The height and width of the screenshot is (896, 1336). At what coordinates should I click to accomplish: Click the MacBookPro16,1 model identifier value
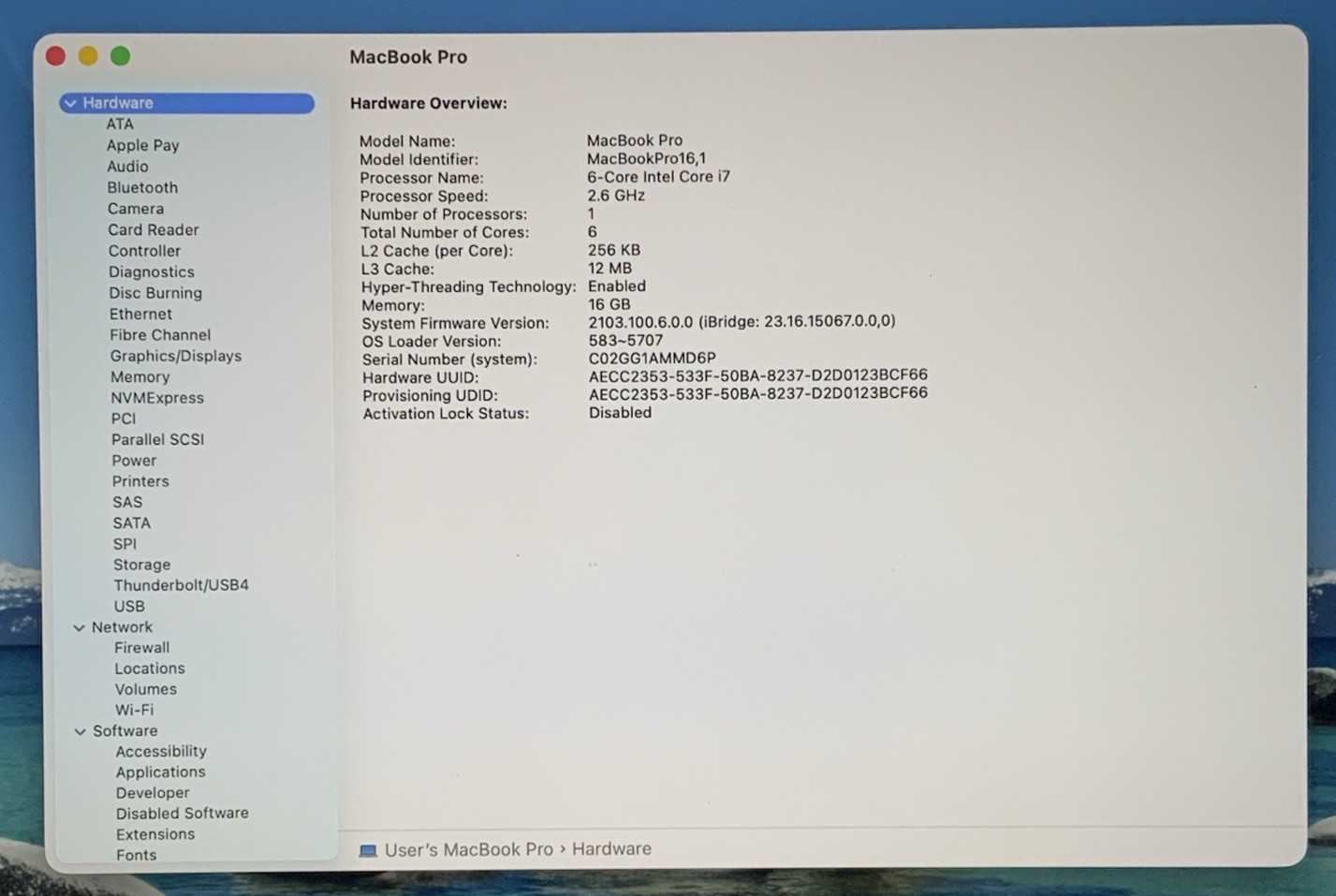pos(647,158)
